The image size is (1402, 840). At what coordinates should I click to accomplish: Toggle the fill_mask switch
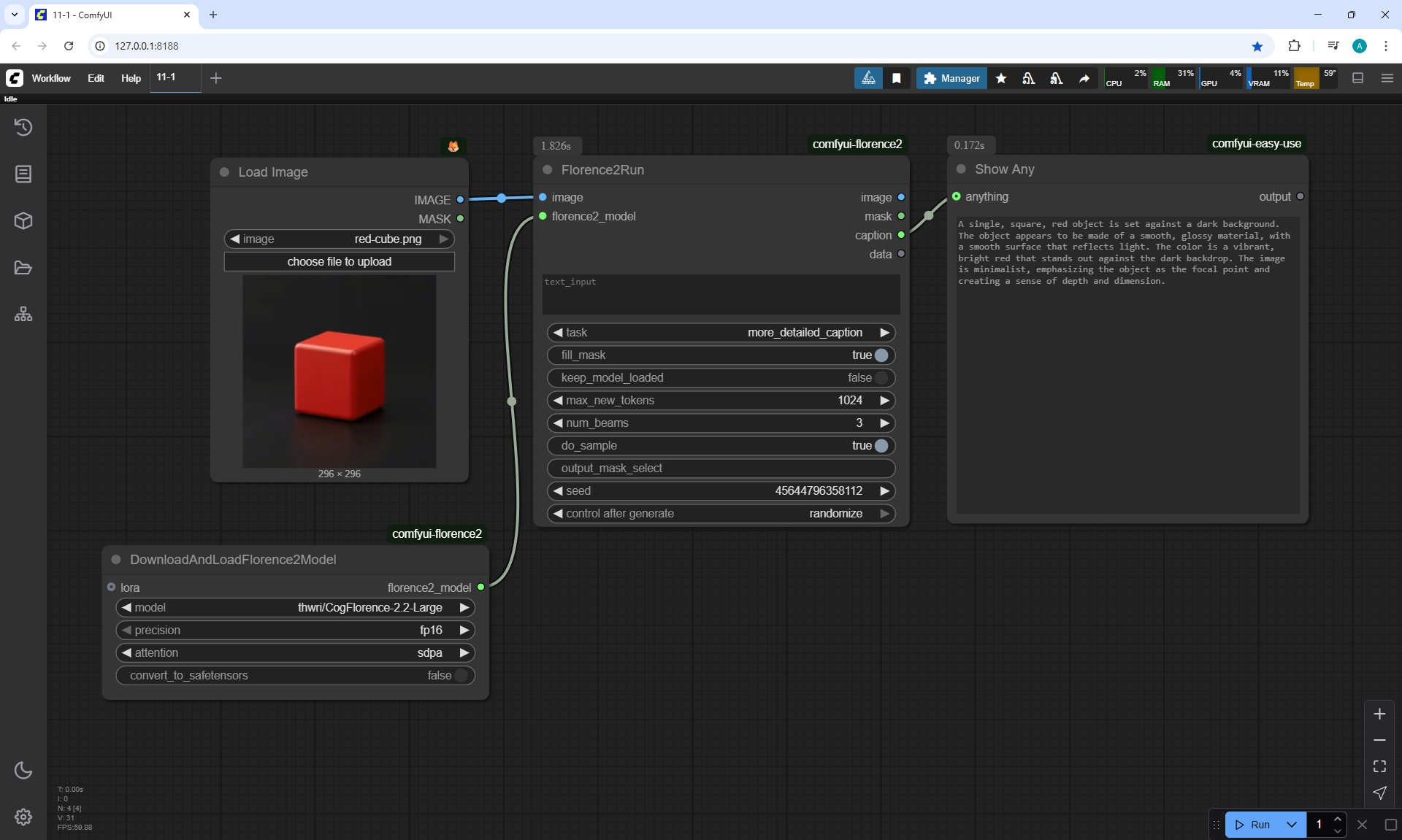881,355
